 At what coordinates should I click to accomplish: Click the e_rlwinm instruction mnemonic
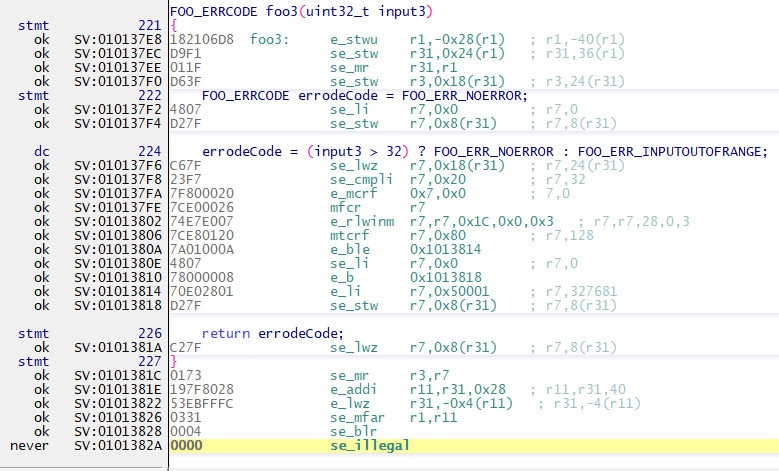tap(362, 221)
